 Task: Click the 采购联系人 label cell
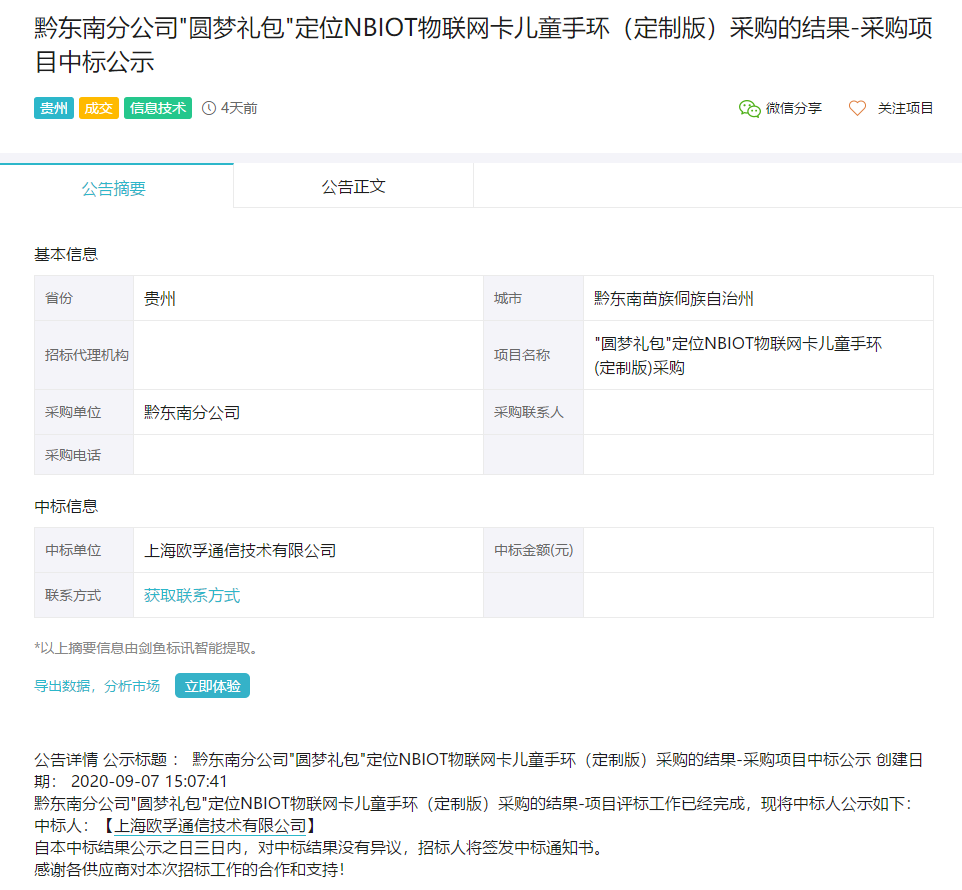533,412
